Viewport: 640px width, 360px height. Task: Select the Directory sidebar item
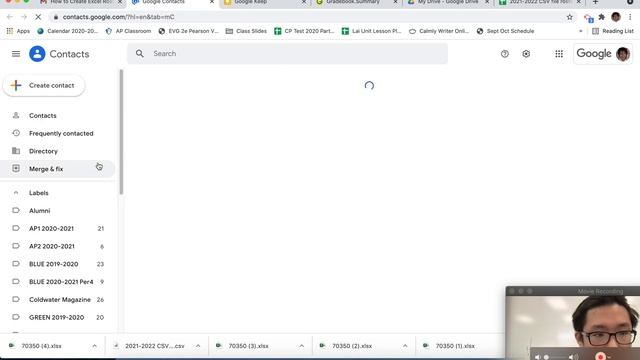58,151
